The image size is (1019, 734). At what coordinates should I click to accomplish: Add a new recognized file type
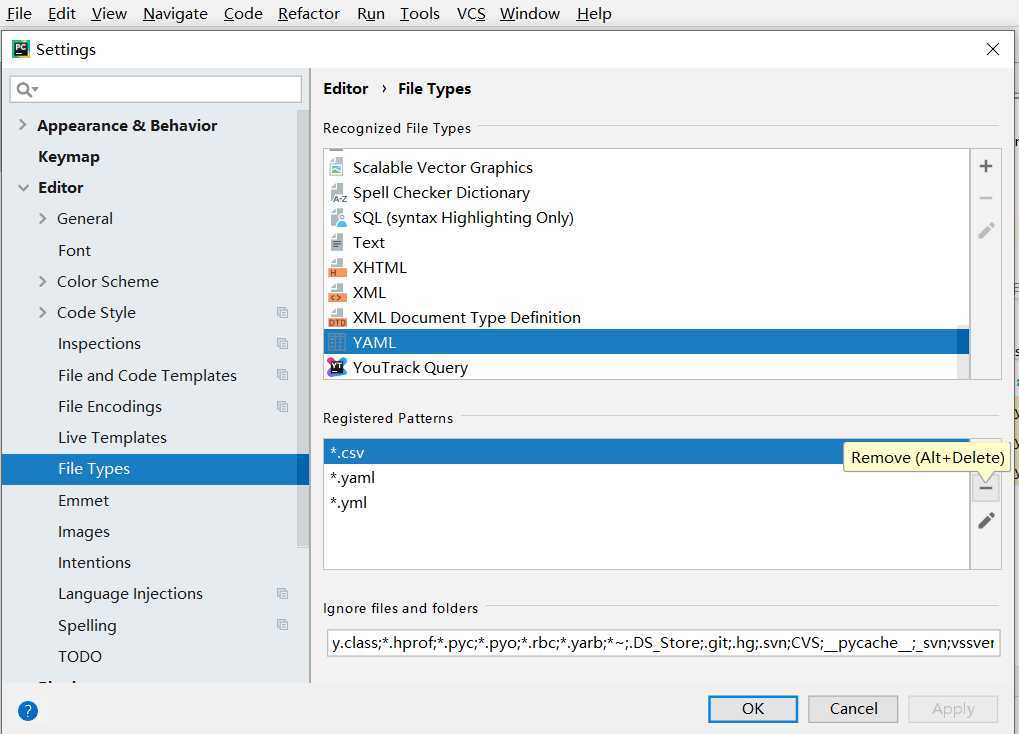pos(986,166)
